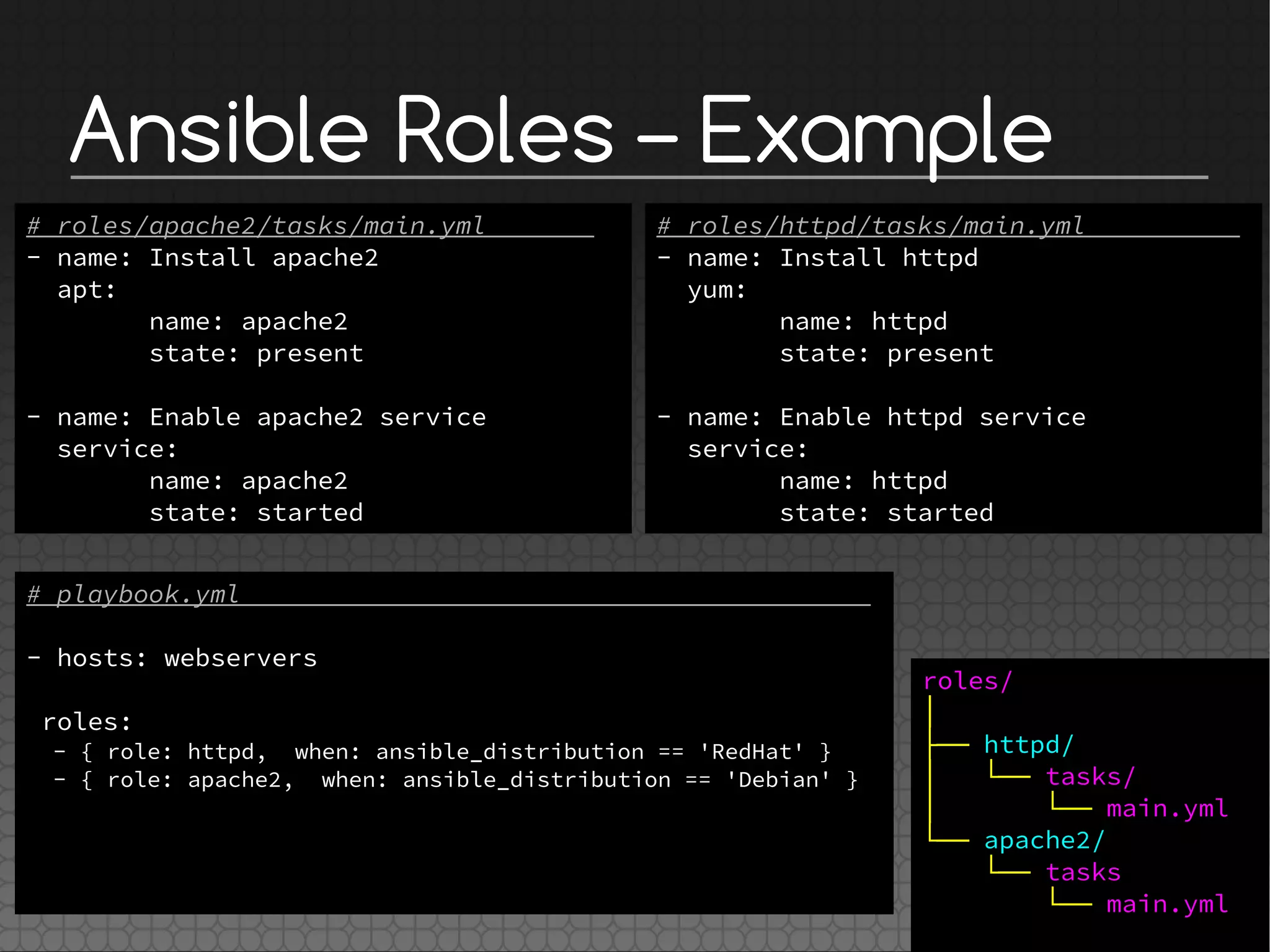Click the 'yum:' module line
1270x952 pixels.
point(717,290)
